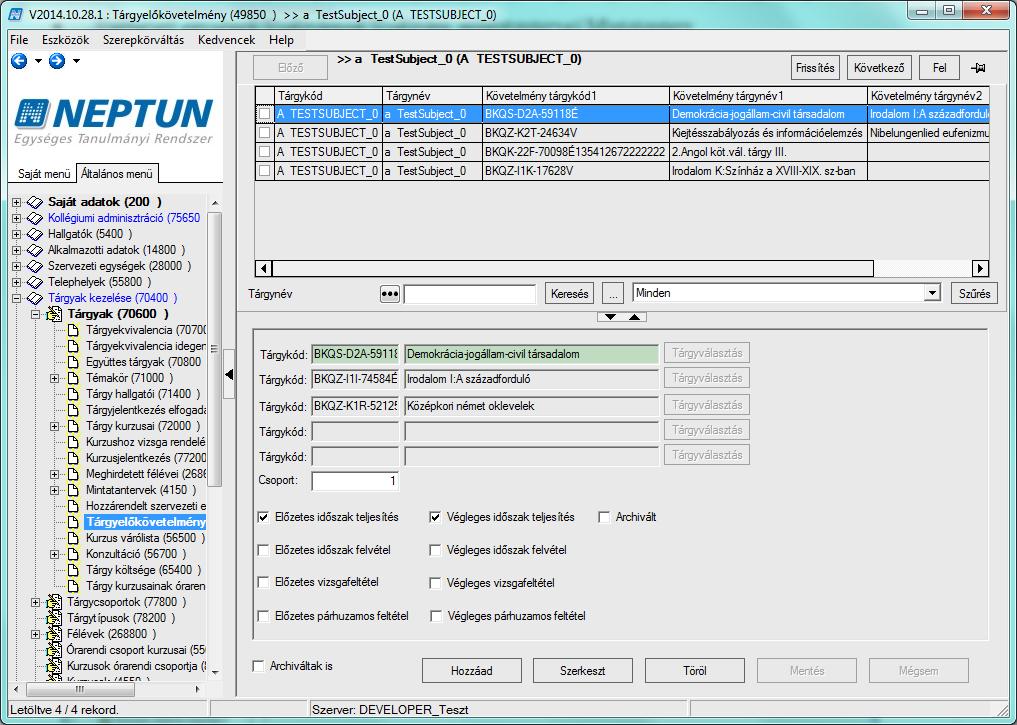Tick the checkbox of the BKQZ-I1K-17628V row
This screenshot has width=1017, height=725.
click(265, 171)
